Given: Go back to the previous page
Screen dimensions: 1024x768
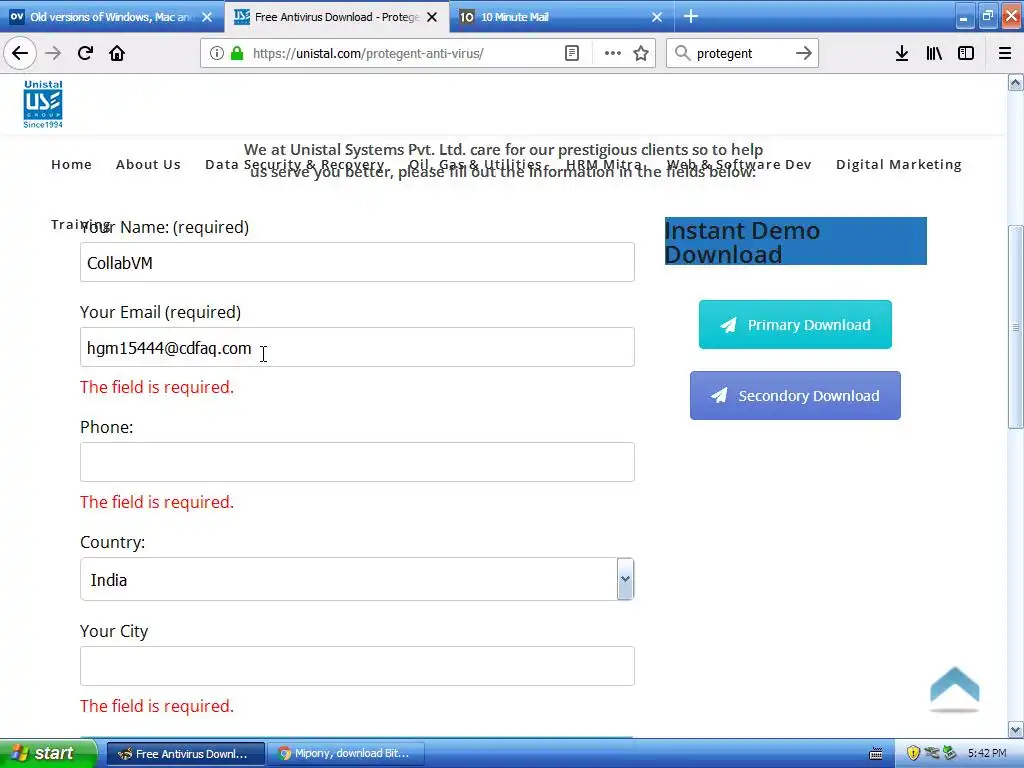Looking at the screenshot, I should pos(20,53).
